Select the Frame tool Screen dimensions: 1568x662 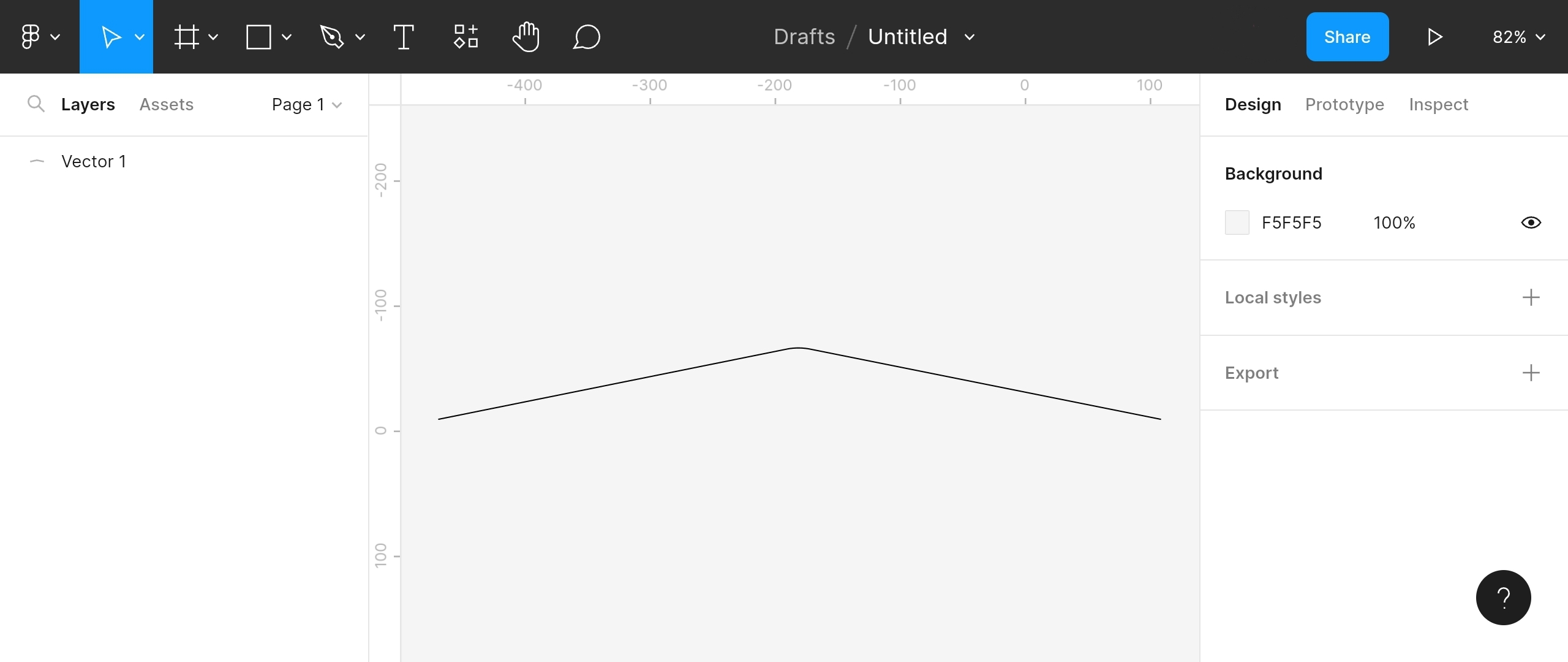coord(188,36)
